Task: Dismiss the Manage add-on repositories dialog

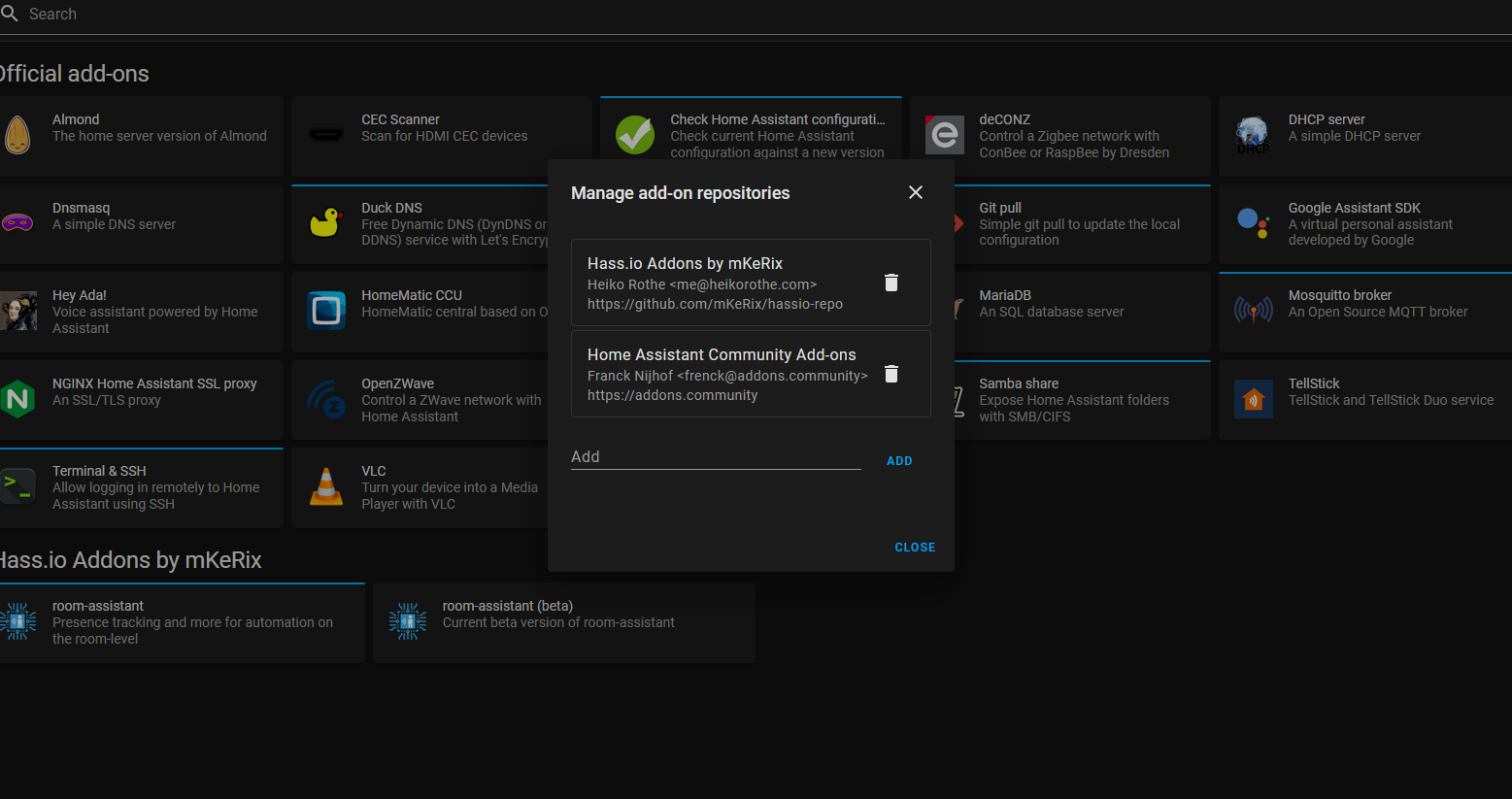Action: [x=915, y=192]
